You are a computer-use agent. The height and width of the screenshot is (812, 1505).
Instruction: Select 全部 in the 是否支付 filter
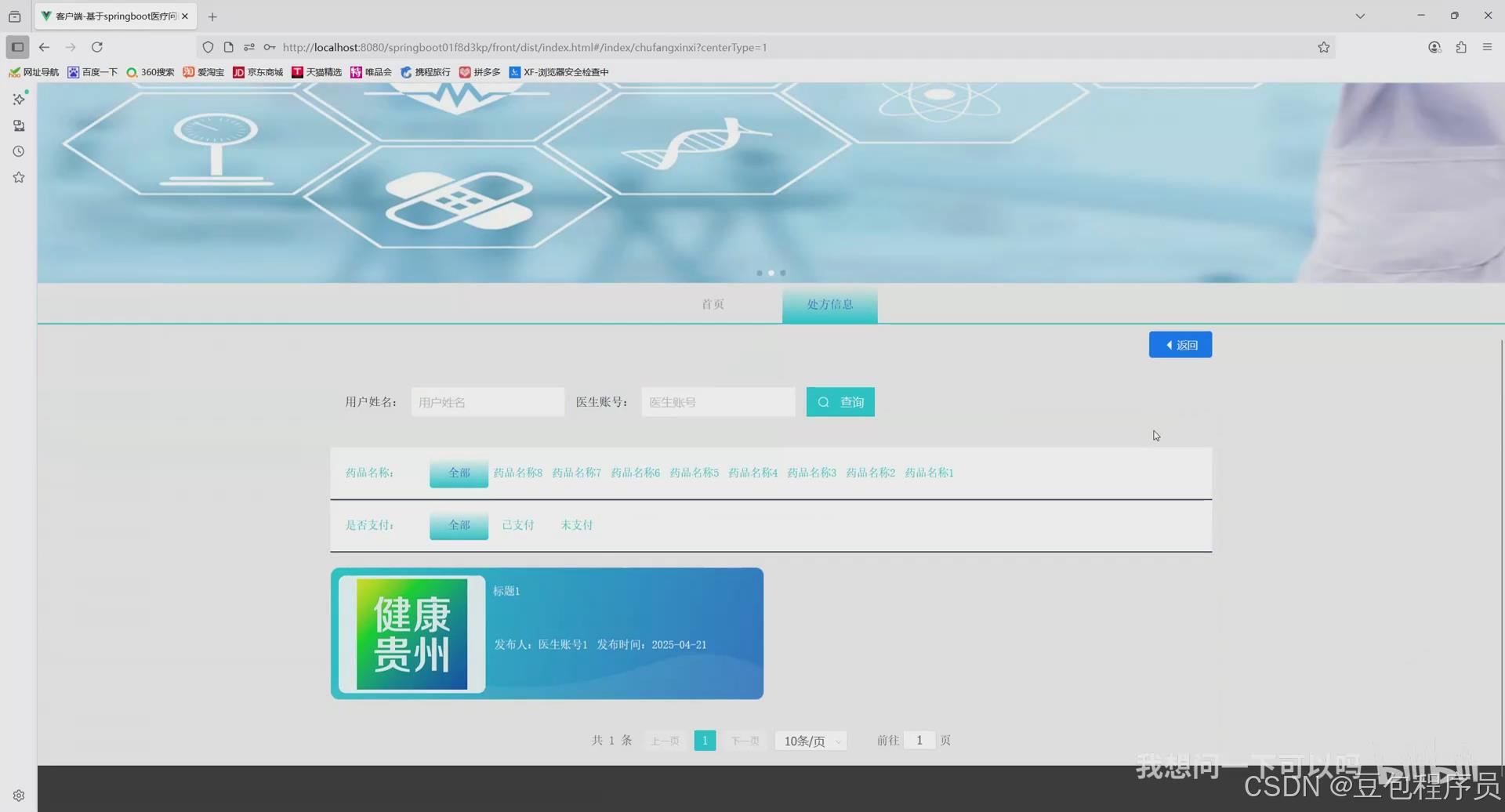click(x=459, y=525)
